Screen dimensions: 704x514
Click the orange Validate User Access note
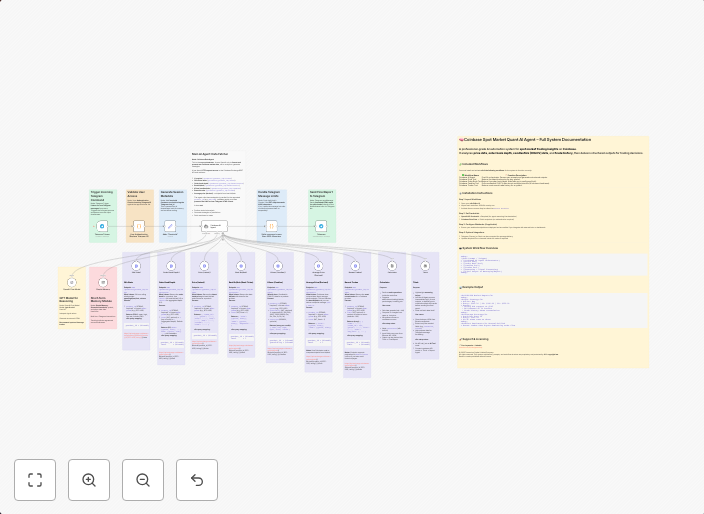139,196
